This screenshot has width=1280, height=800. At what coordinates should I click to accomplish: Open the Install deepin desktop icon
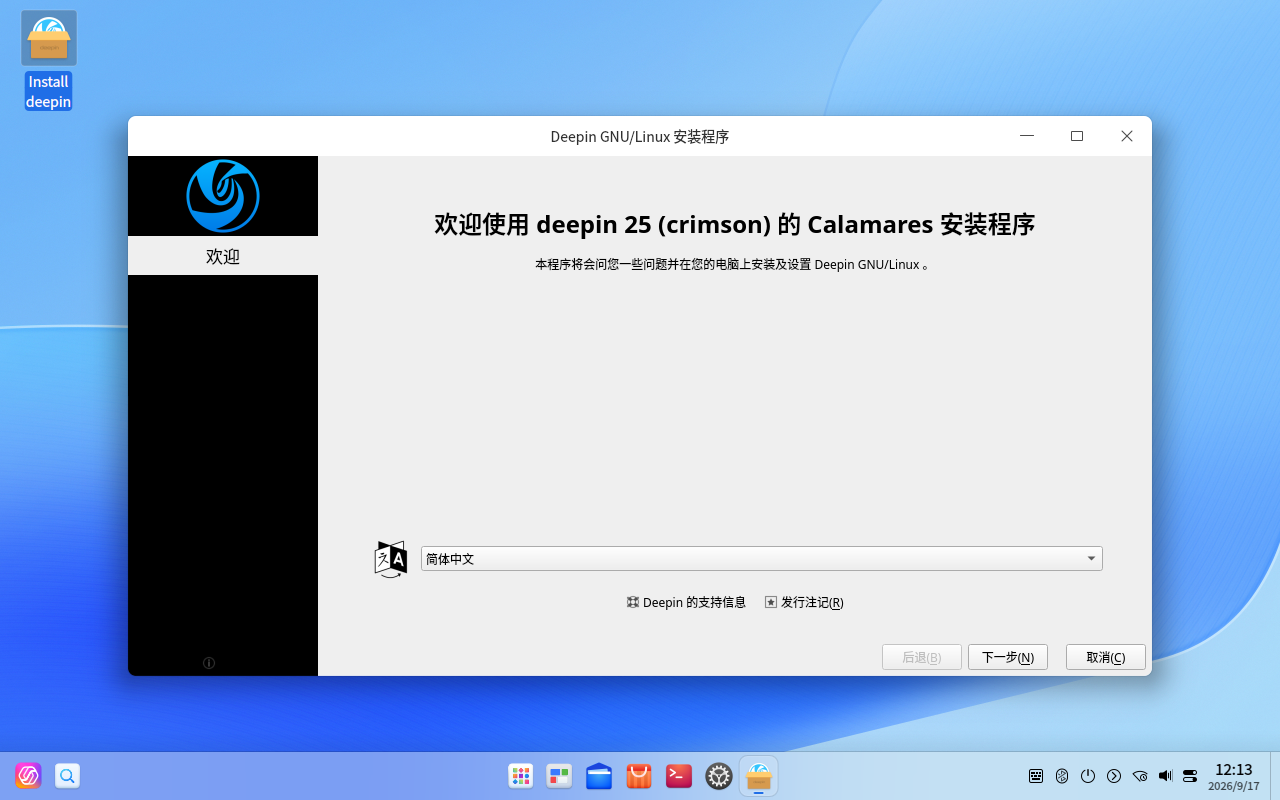pyautogui.click(x=49, y=60)
